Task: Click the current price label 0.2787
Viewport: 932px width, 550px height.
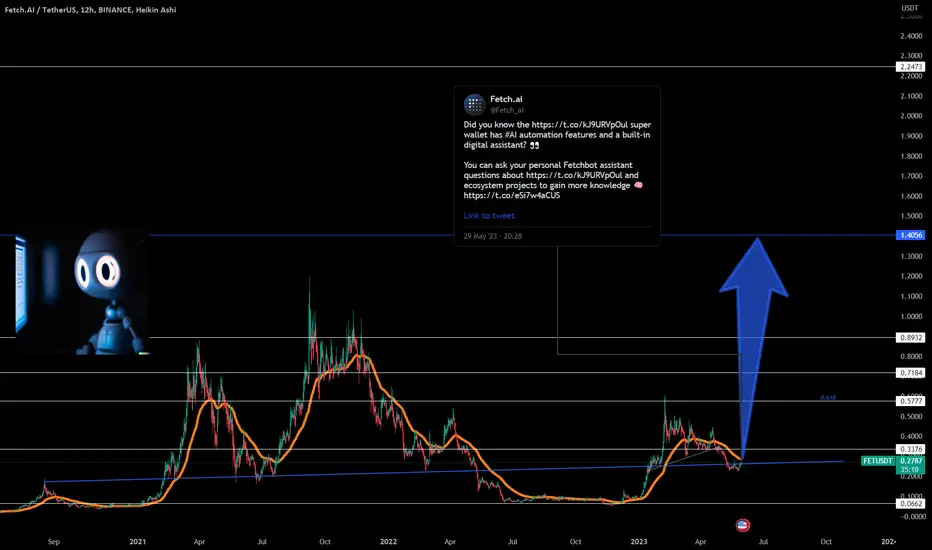Action: tap(911, 461)
